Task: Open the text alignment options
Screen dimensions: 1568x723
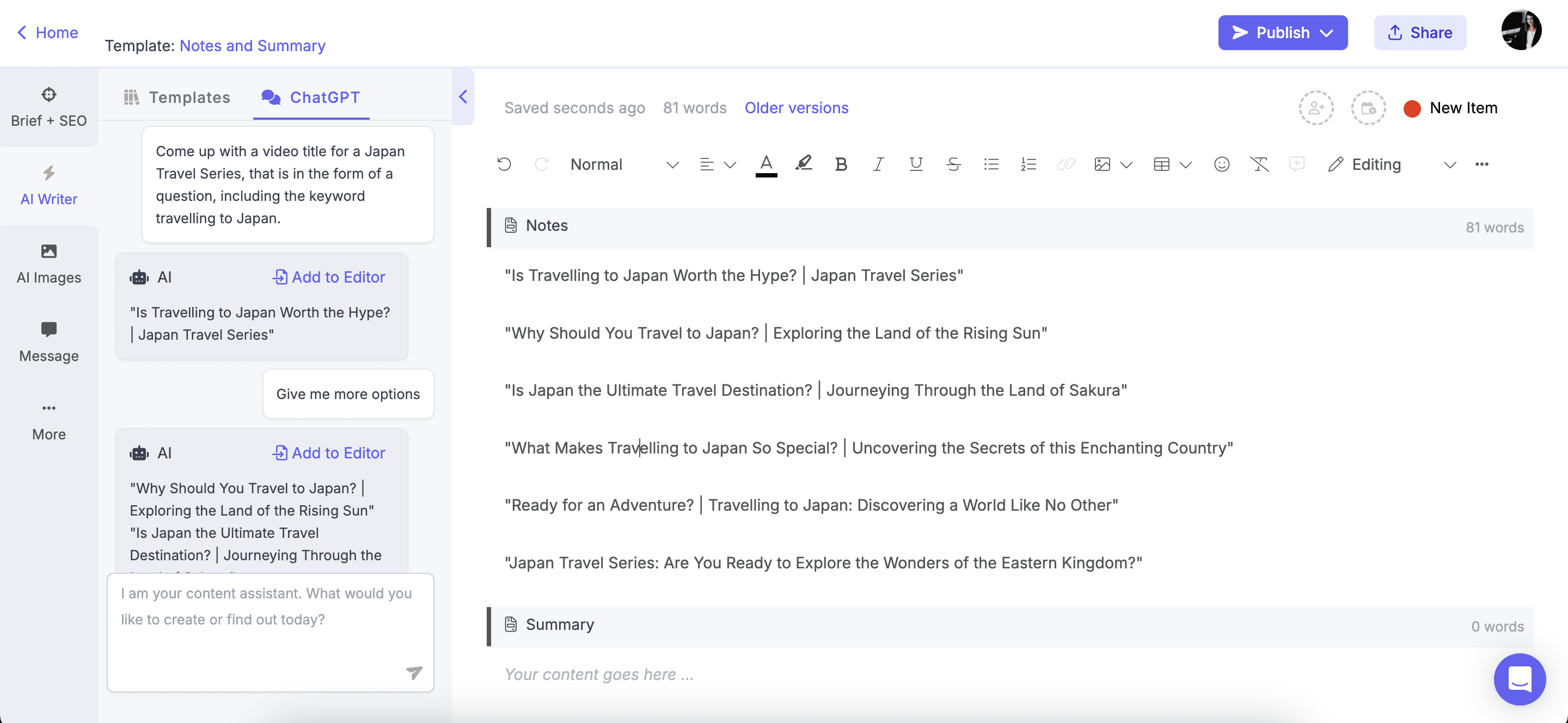Action: tap(707, 164)
